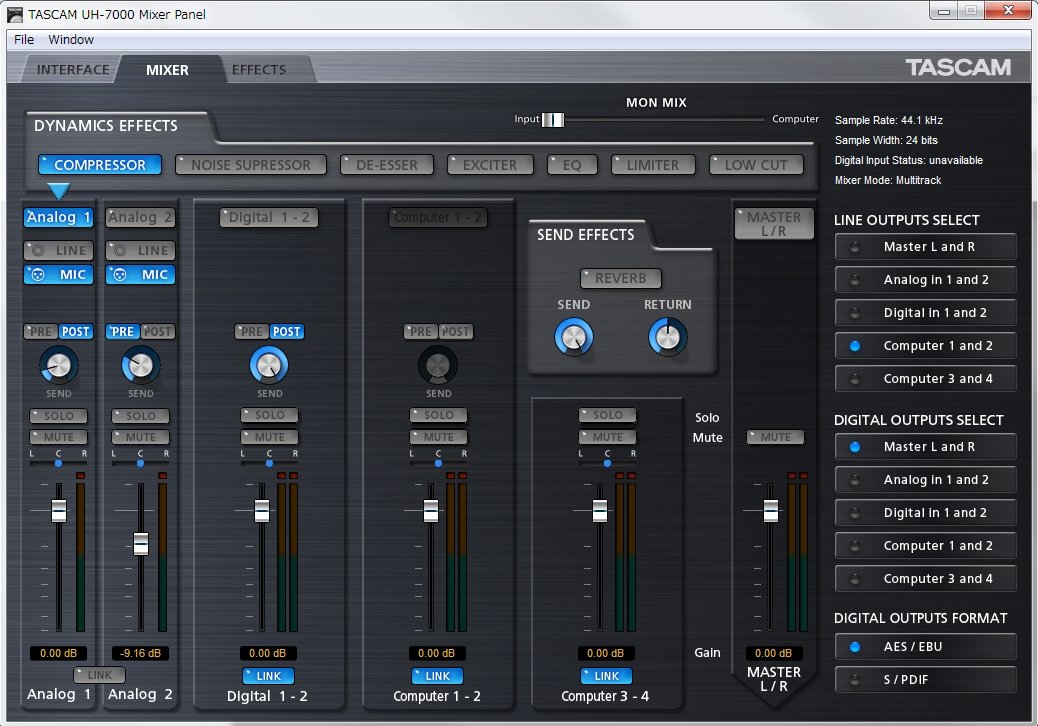Select MIC input on Analog 1
Viewport: 1038px width, 726px height.
(58, 275)
